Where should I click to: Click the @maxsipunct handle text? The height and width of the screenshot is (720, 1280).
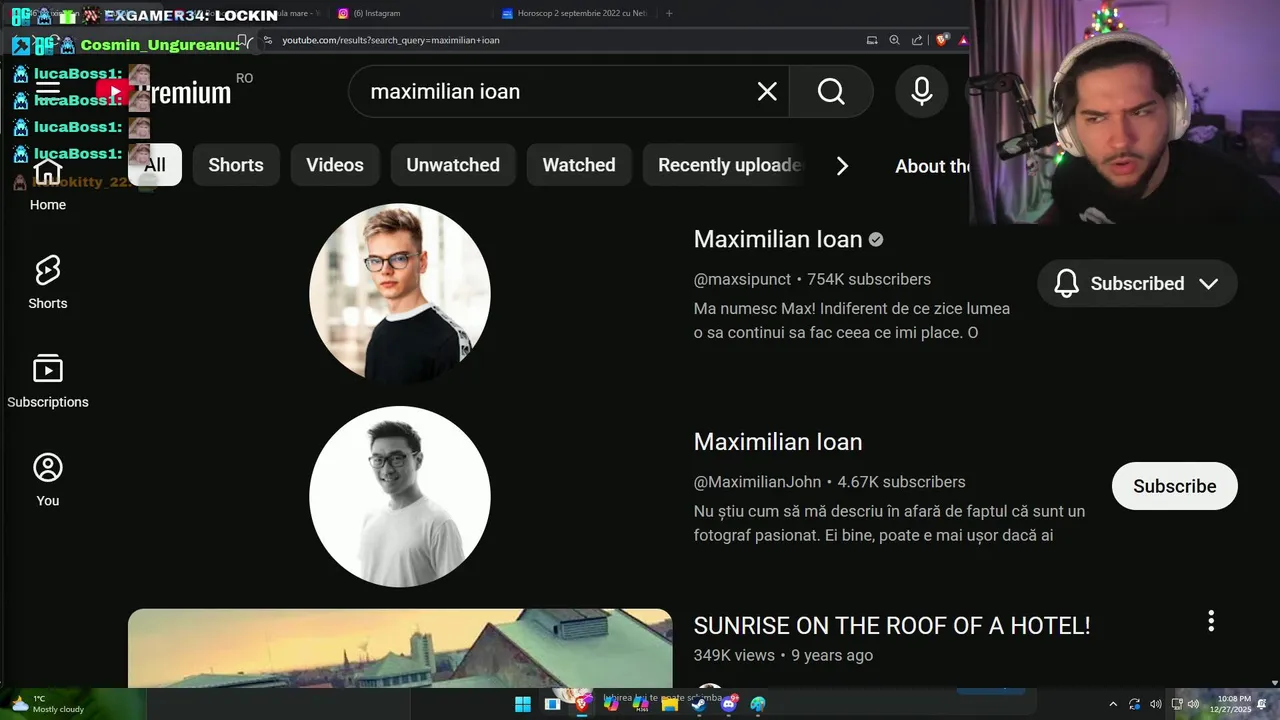tap(743, 279)
